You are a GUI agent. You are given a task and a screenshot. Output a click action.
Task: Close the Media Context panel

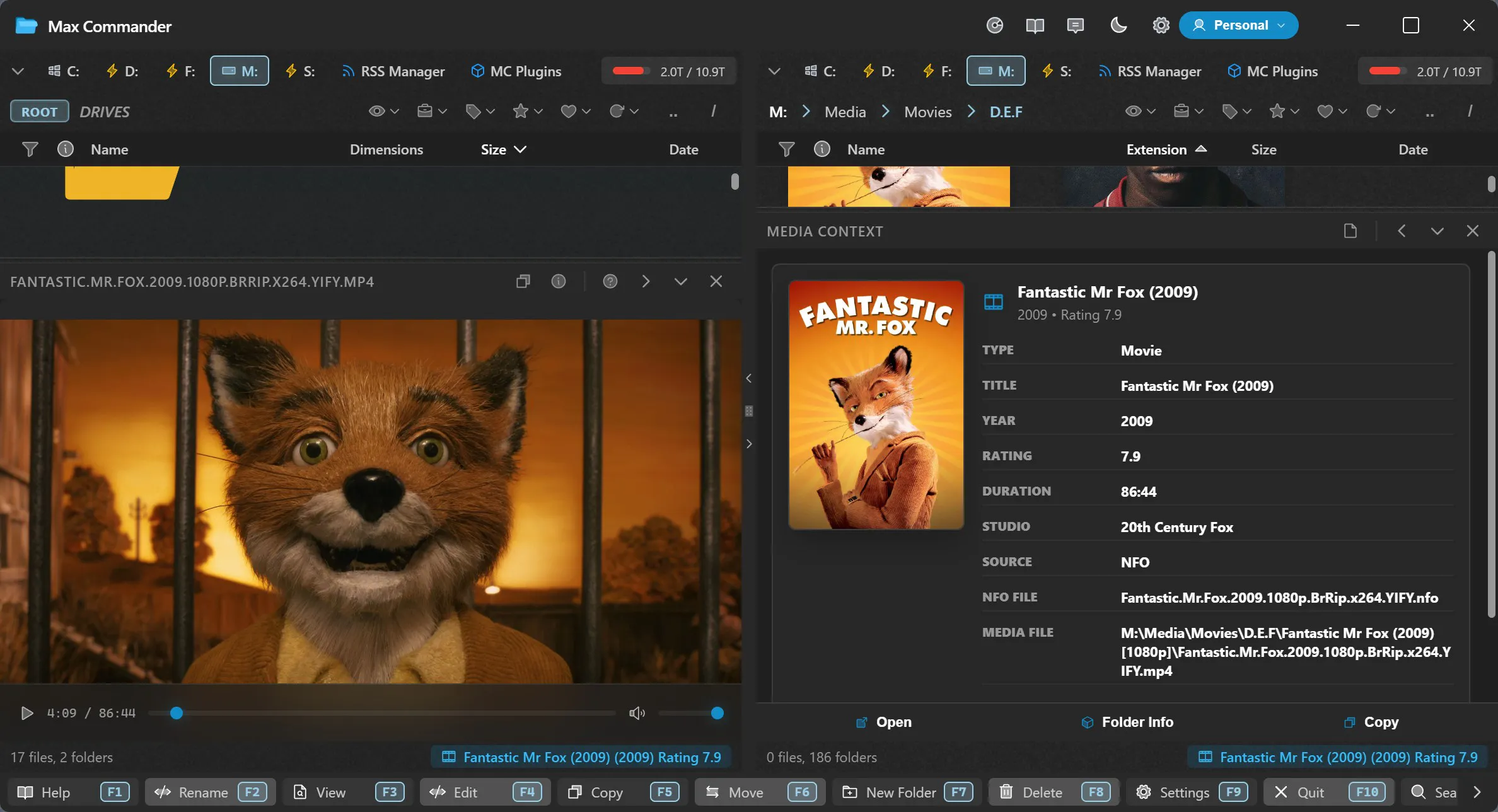point(1472,231)
